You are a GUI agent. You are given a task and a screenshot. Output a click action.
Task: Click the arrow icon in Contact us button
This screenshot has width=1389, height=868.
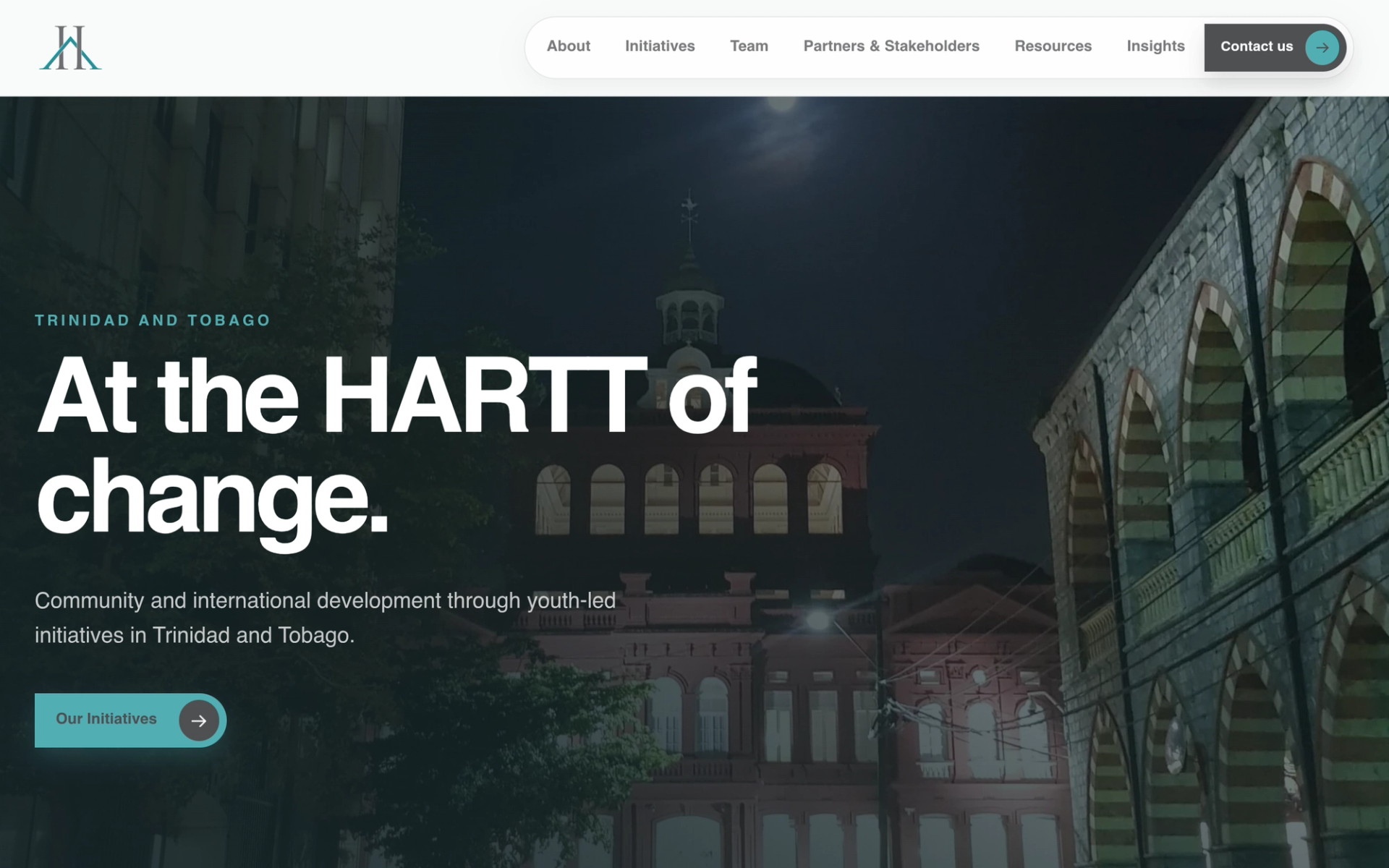tap(1322, 48)
